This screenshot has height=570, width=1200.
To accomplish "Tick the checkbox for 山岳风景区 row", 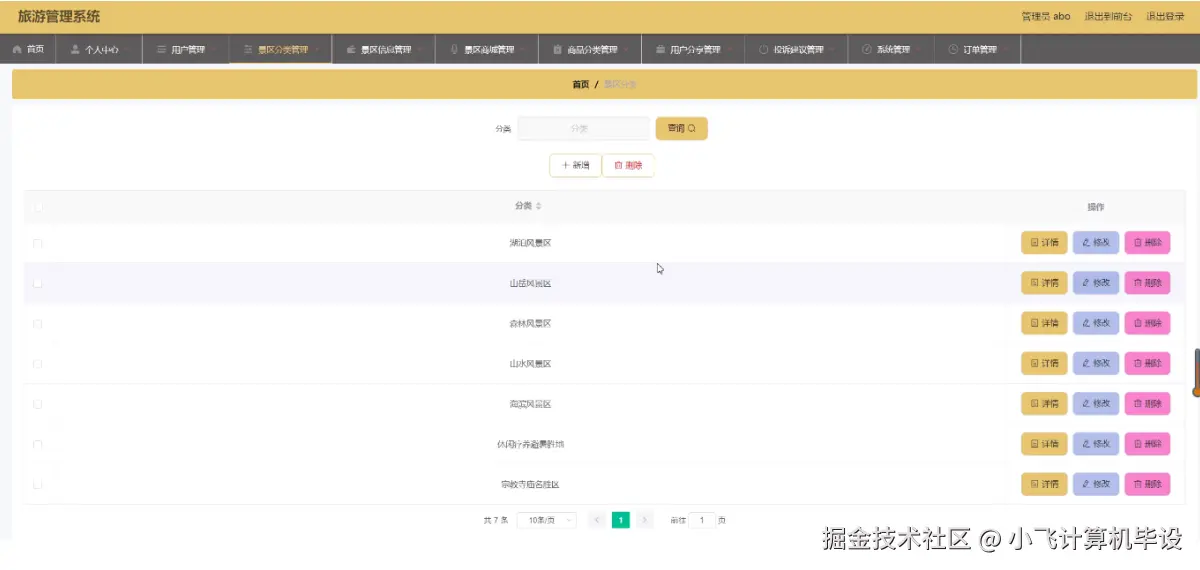I will (x=38, y=283).
